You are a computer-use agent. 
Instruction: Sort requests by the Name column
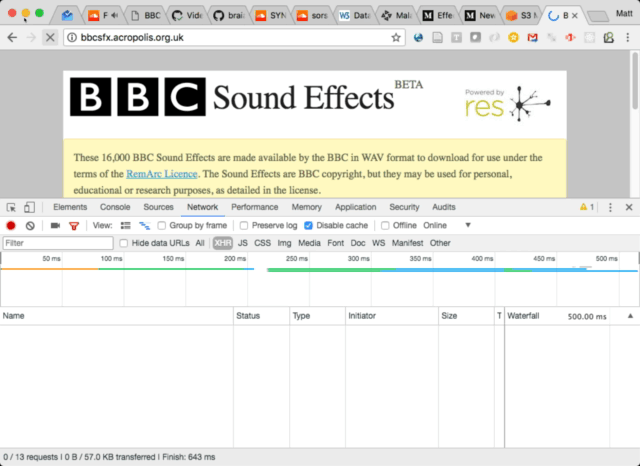pyautogui.click(x=116, y=316)
